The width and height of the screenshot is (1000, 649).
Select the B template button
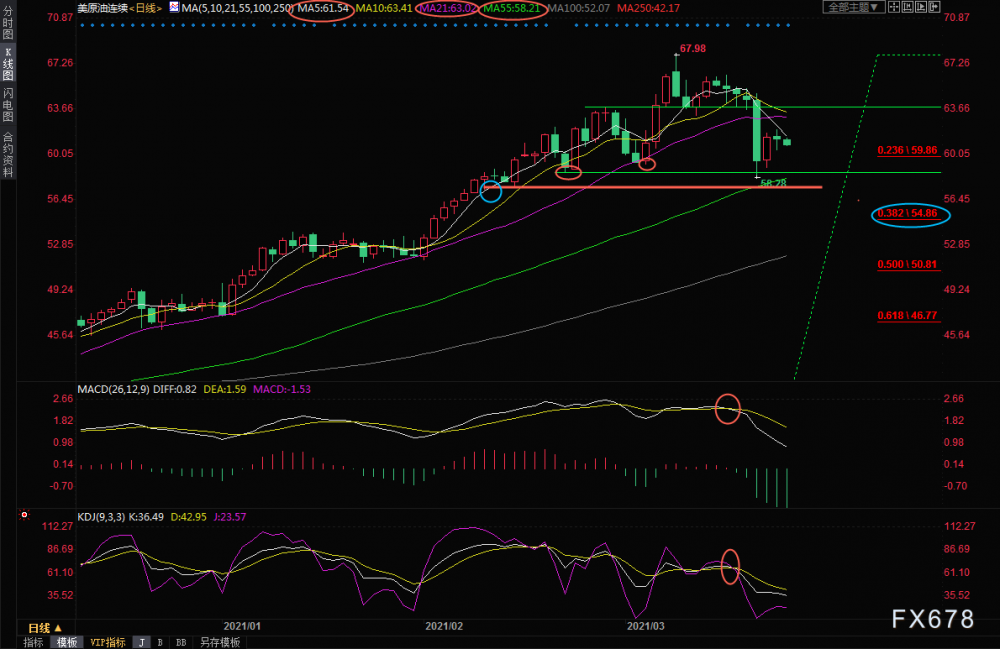pyautogui.click(x=160, y=642)
